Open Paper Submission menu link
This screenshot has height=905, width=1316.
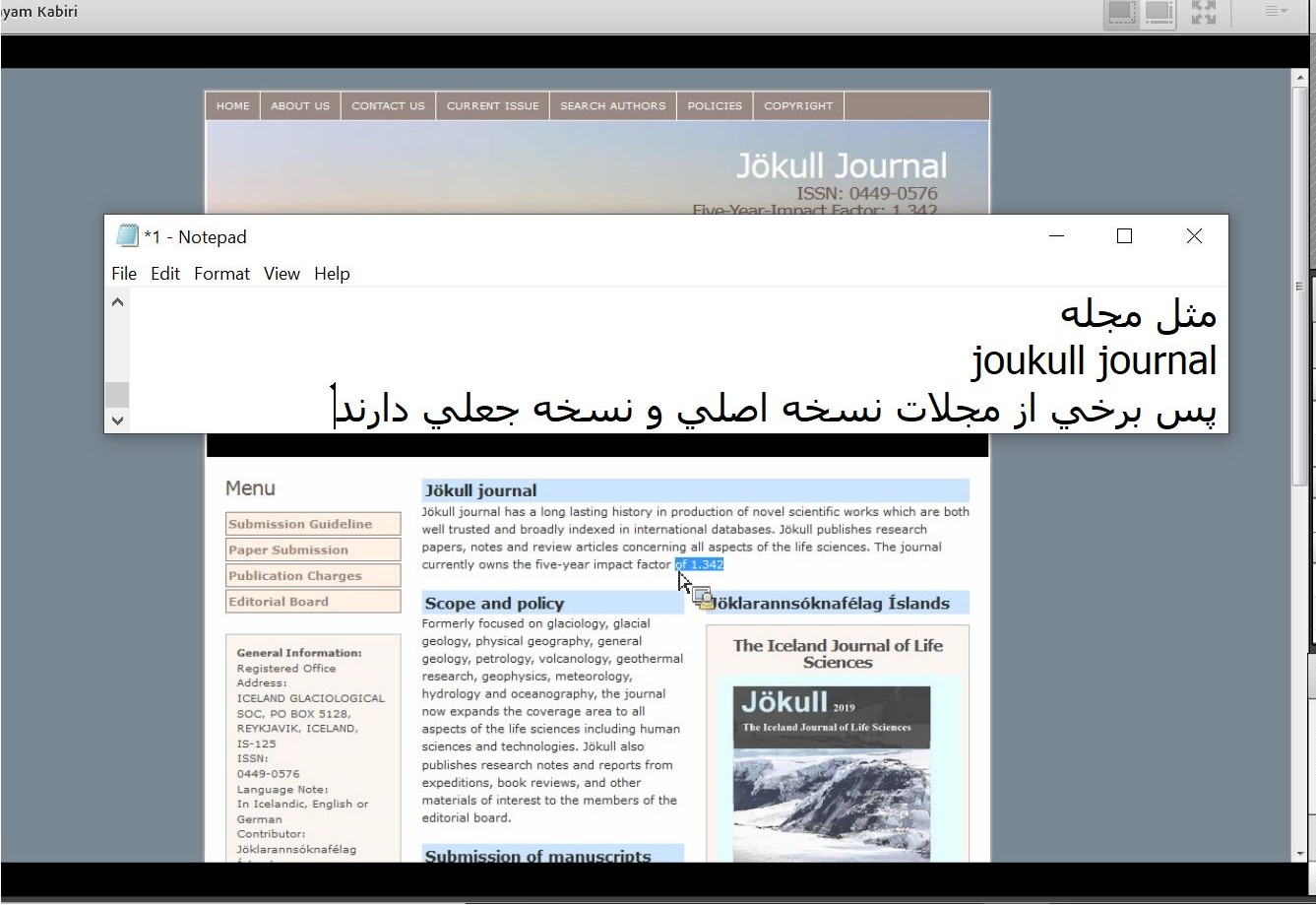(x=313, y=549)
